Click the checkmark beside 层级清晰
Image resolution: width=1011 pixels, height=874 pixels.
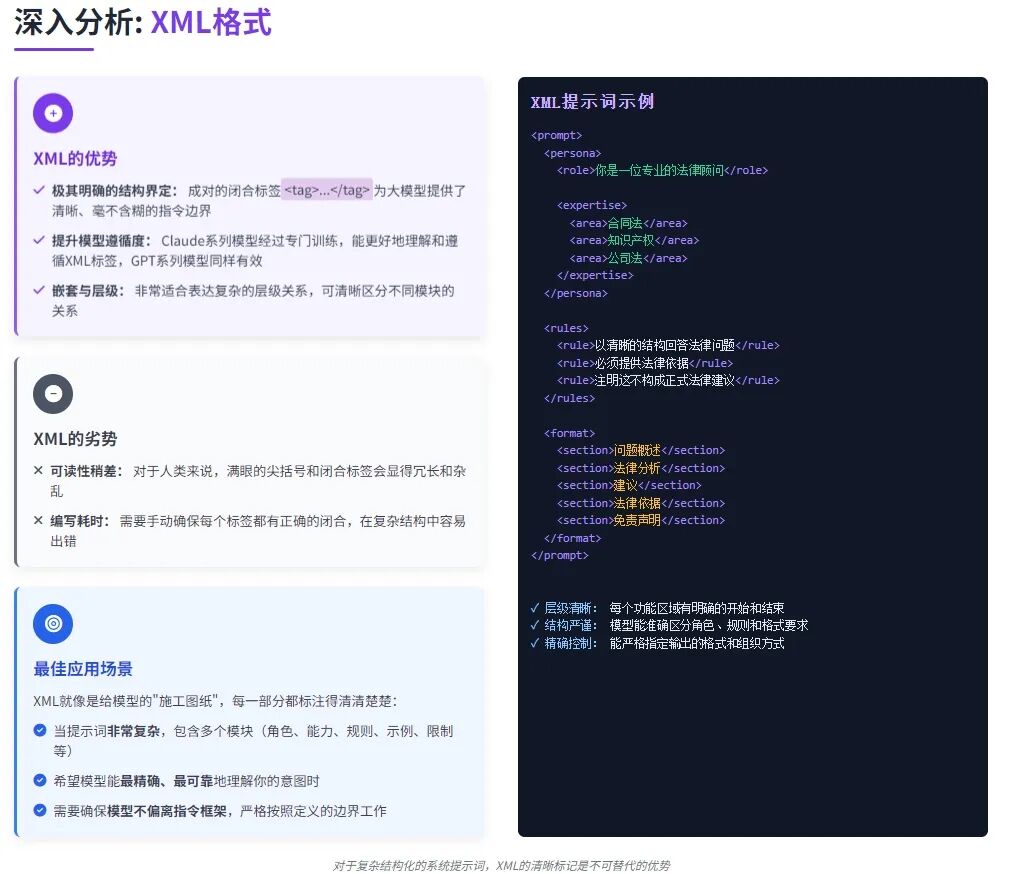[x=535, y=608]
